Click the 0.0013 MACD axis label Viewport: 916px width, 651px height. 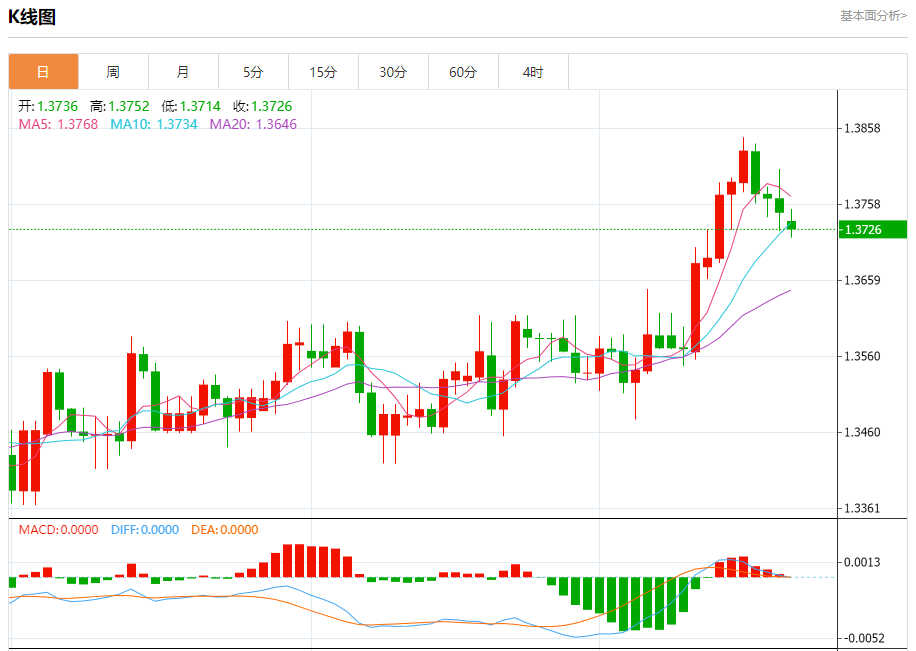coord(862,563)
